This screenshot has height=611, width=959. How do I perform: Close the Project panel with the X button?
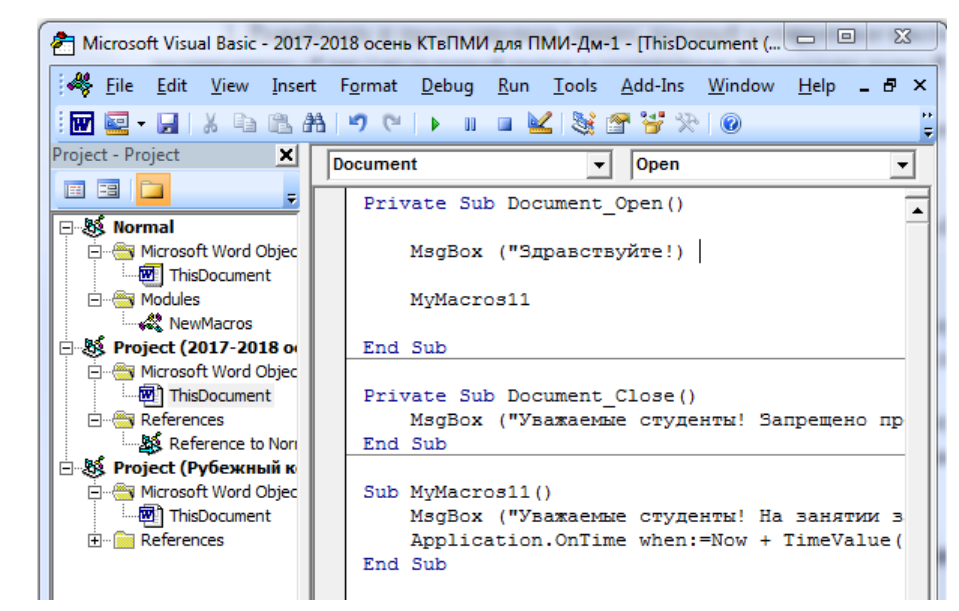286,155
